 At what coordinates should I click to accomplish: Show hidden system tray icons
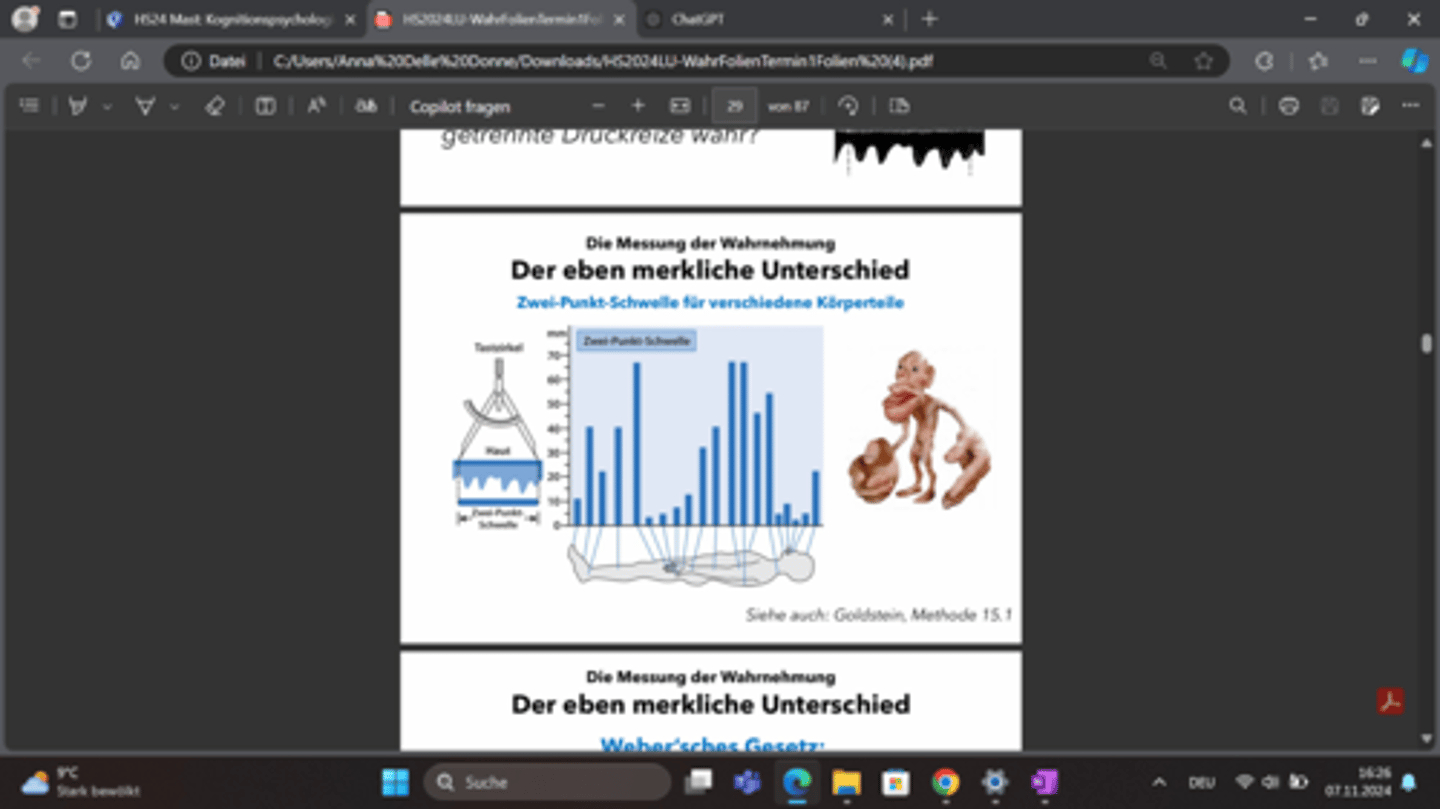coord(1159,782)
